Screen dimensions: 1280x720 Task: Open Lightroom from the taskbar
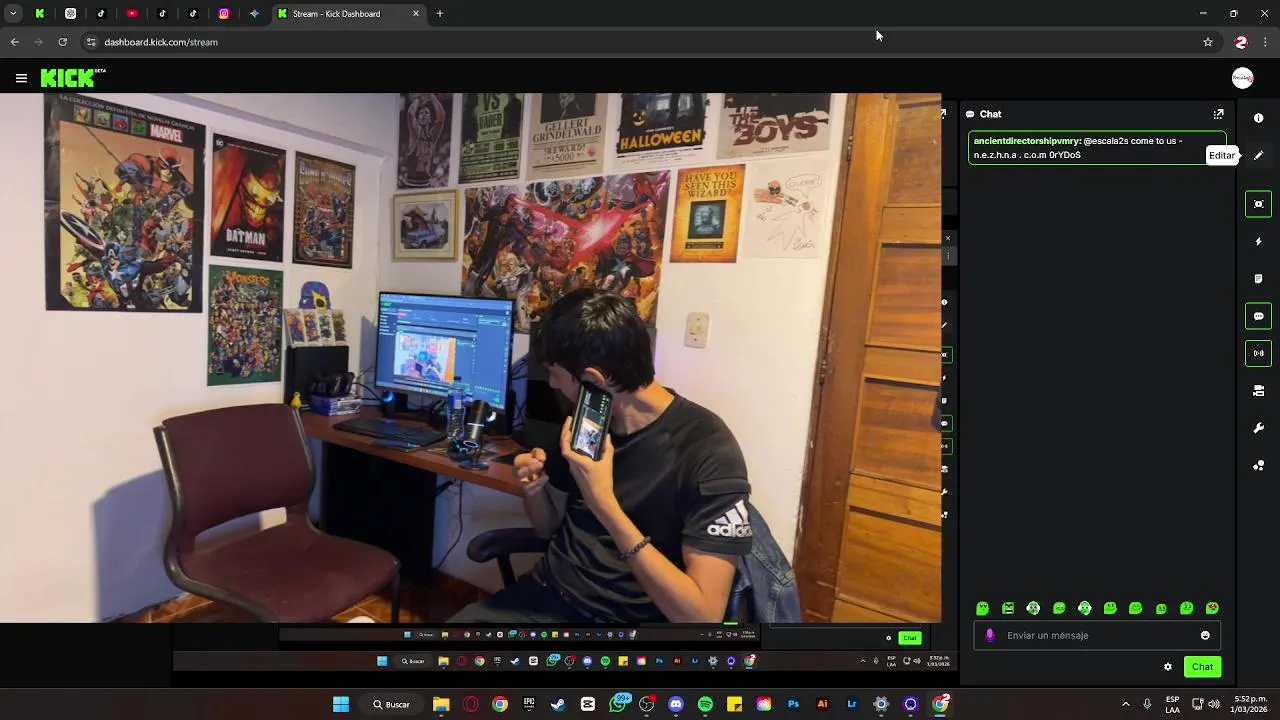[852, 704]
